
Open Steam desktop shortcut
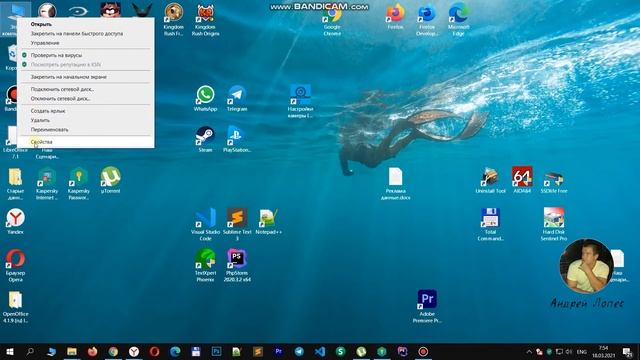[205, 139]
